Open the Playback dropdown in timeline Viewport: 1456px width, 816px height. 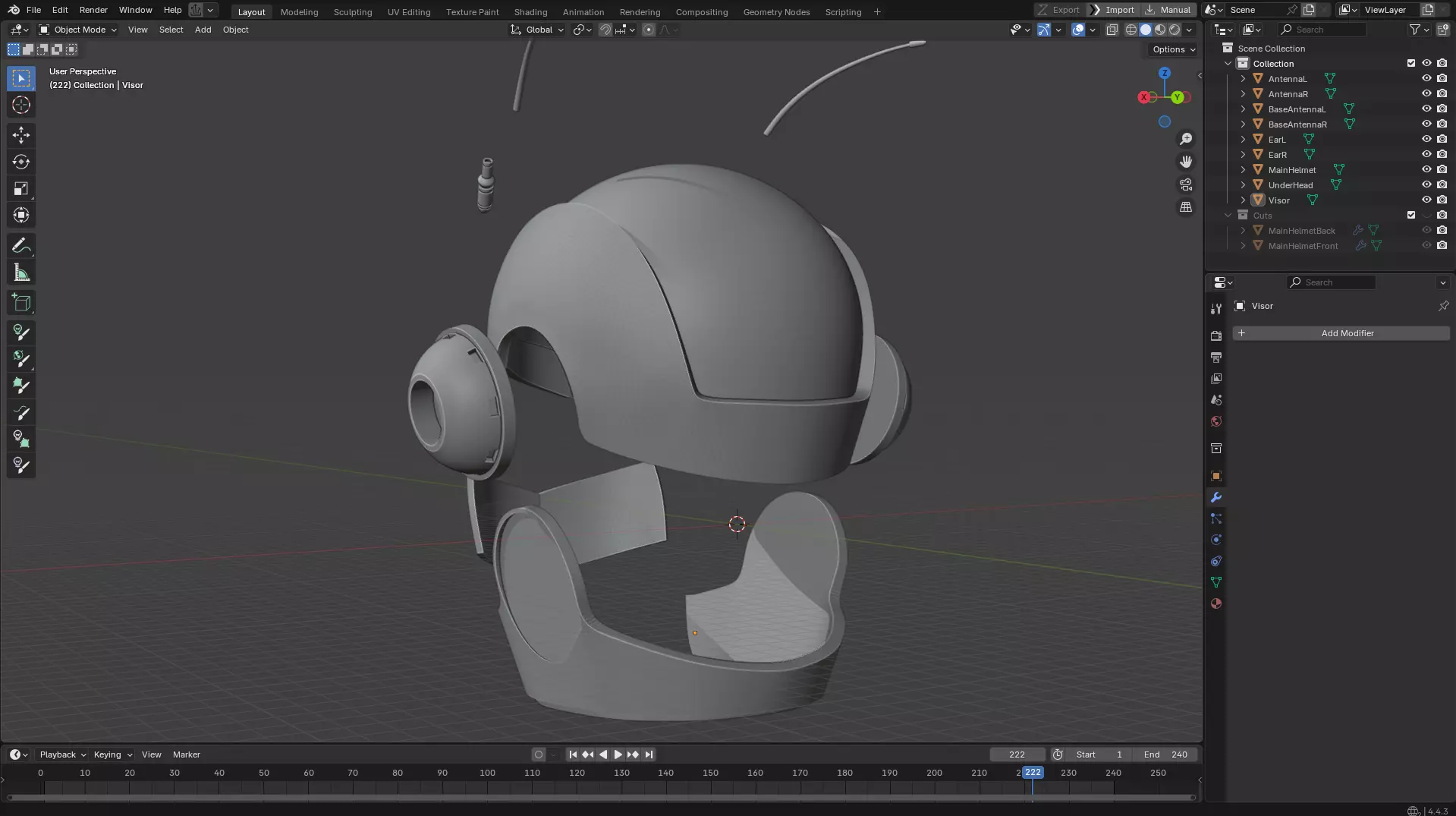(62, 755)
